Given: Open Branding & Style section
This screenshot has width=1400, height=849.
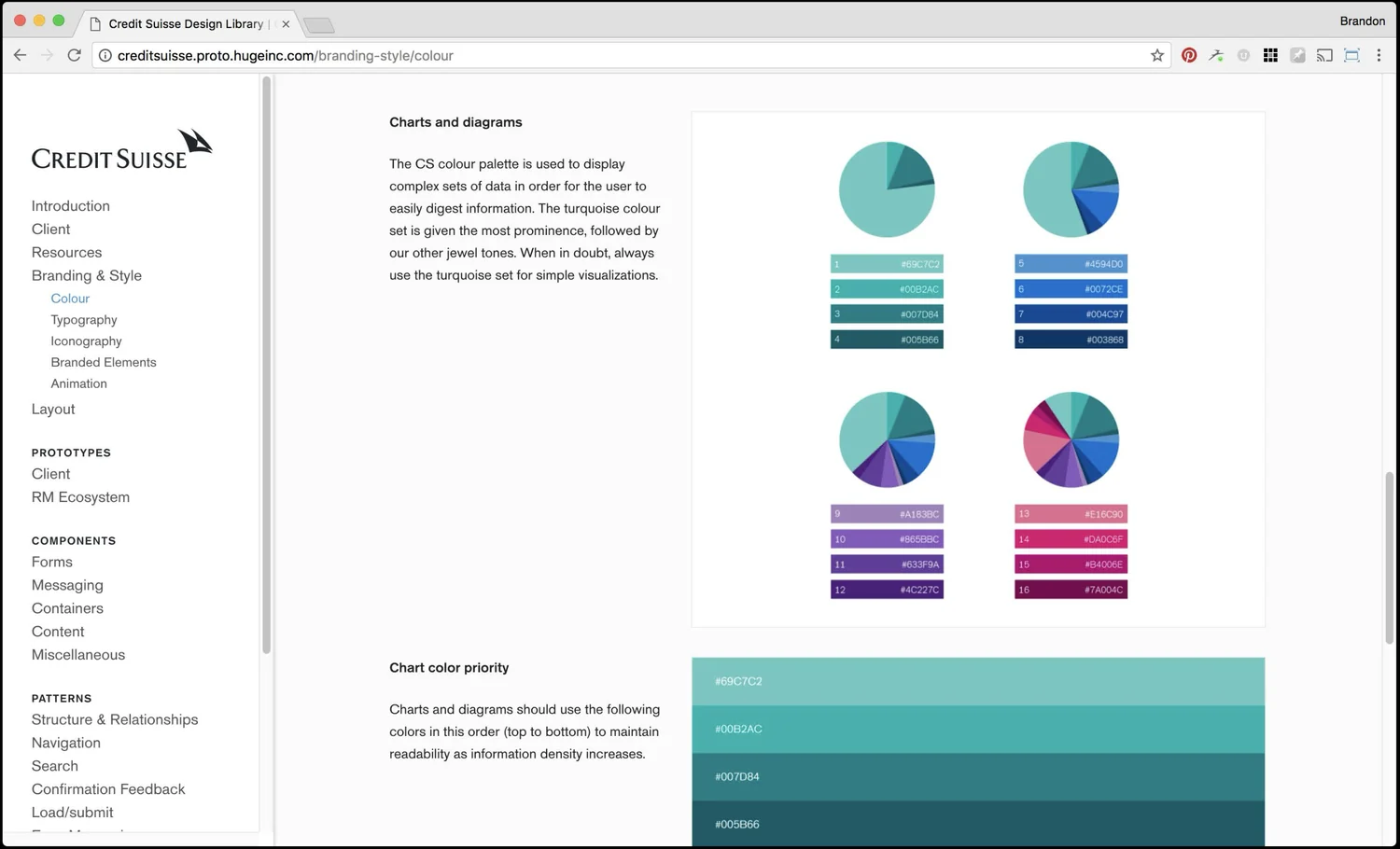Looking at the screenshot, I should [x=87, y=276].
